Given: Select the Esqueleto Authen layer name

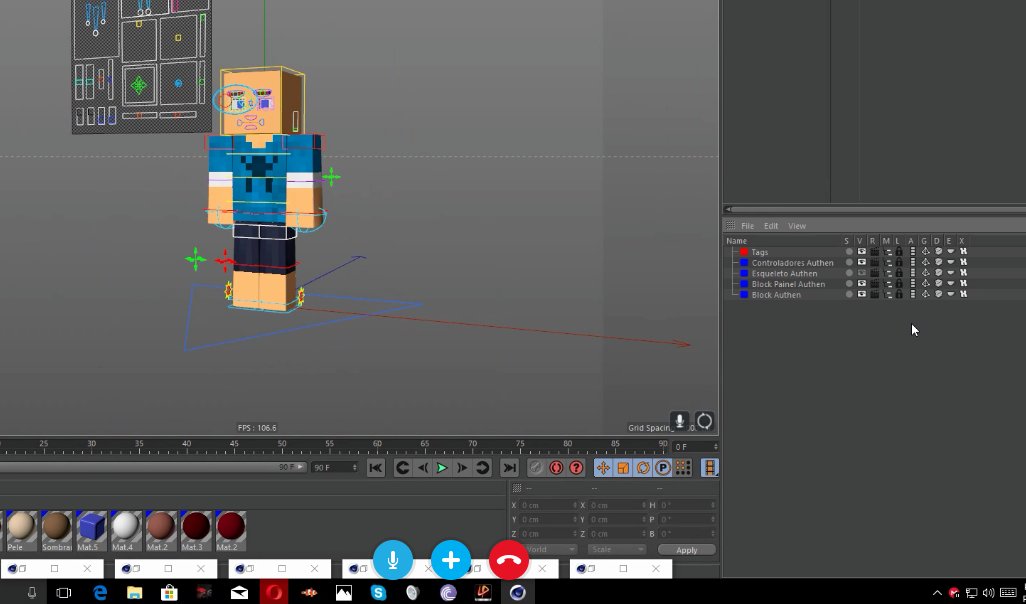Looking at the screenshot, I should click(x=784, y=274).
